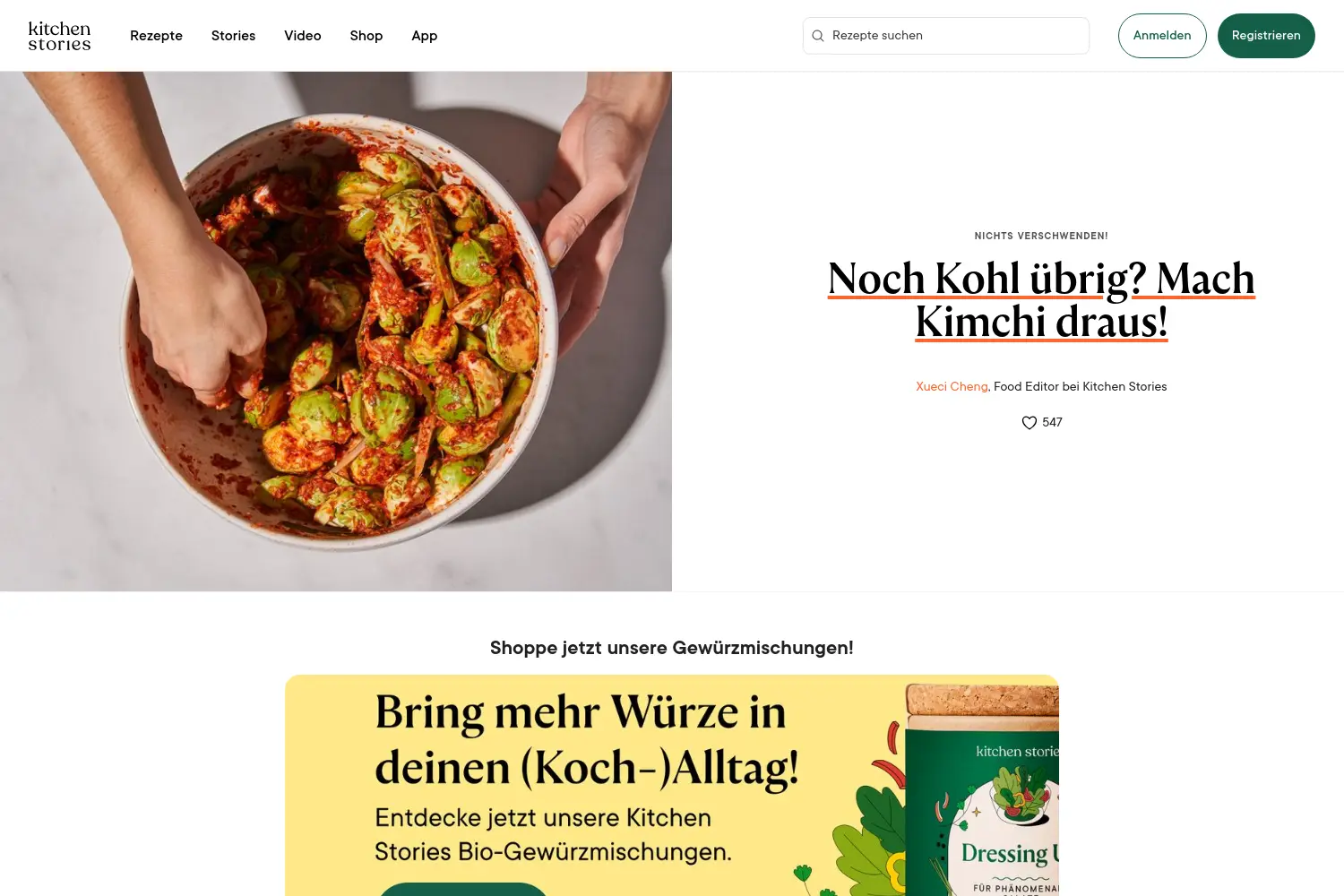Open the Shop page
Image resolution: width=1344 pixels, height=896 pixels.
(x=366, y=36)
